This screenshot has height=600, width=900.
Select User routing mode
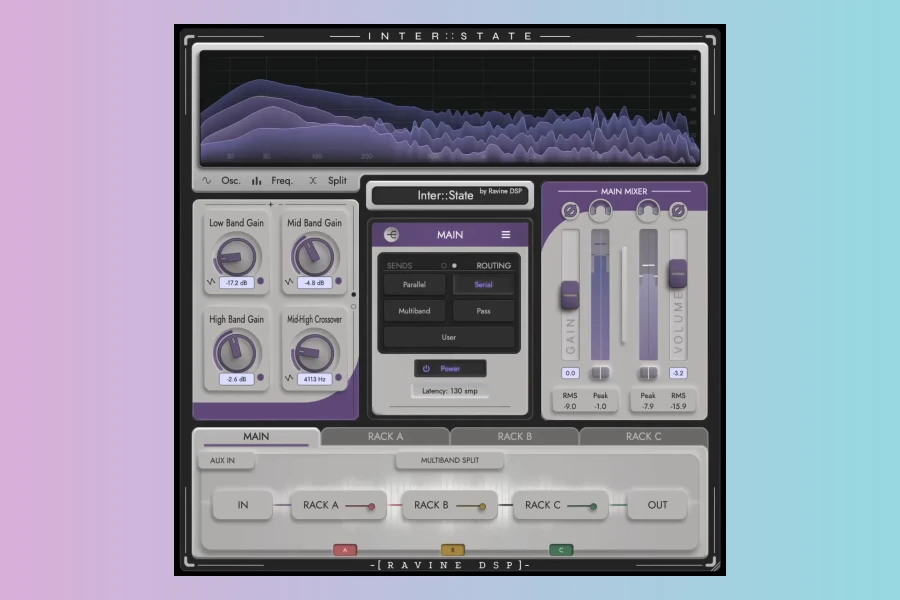tap(449, 338)
